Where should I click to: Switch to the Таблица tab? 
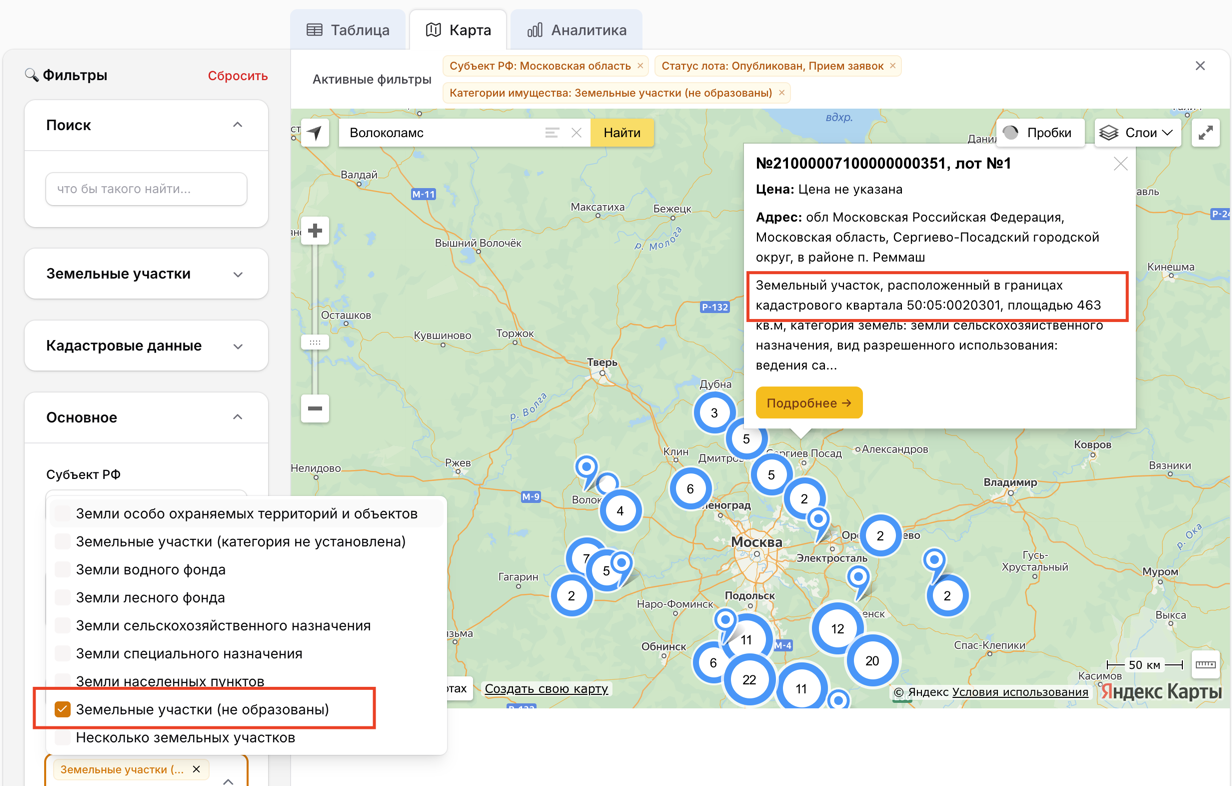(x=348, y=30)
